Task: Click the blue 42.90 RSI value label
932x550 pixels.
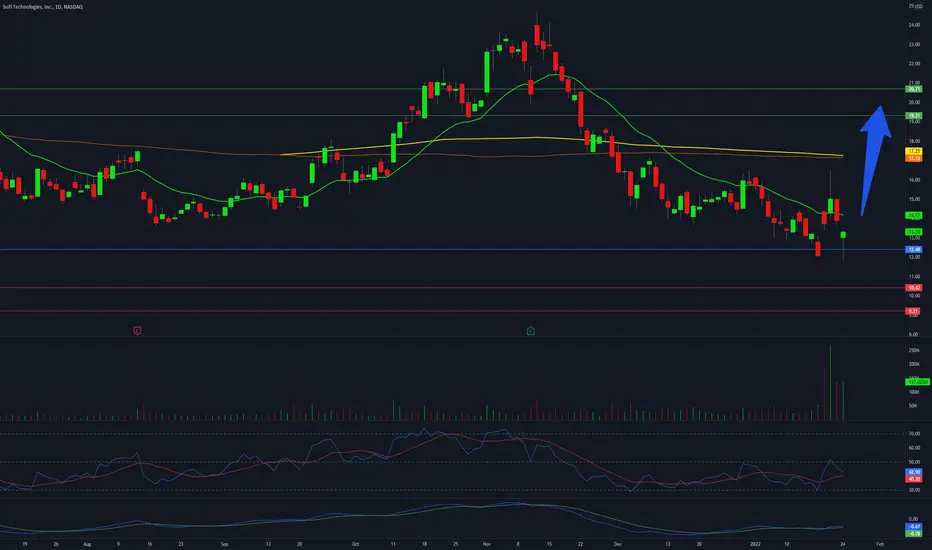Action: click(914, 472)
